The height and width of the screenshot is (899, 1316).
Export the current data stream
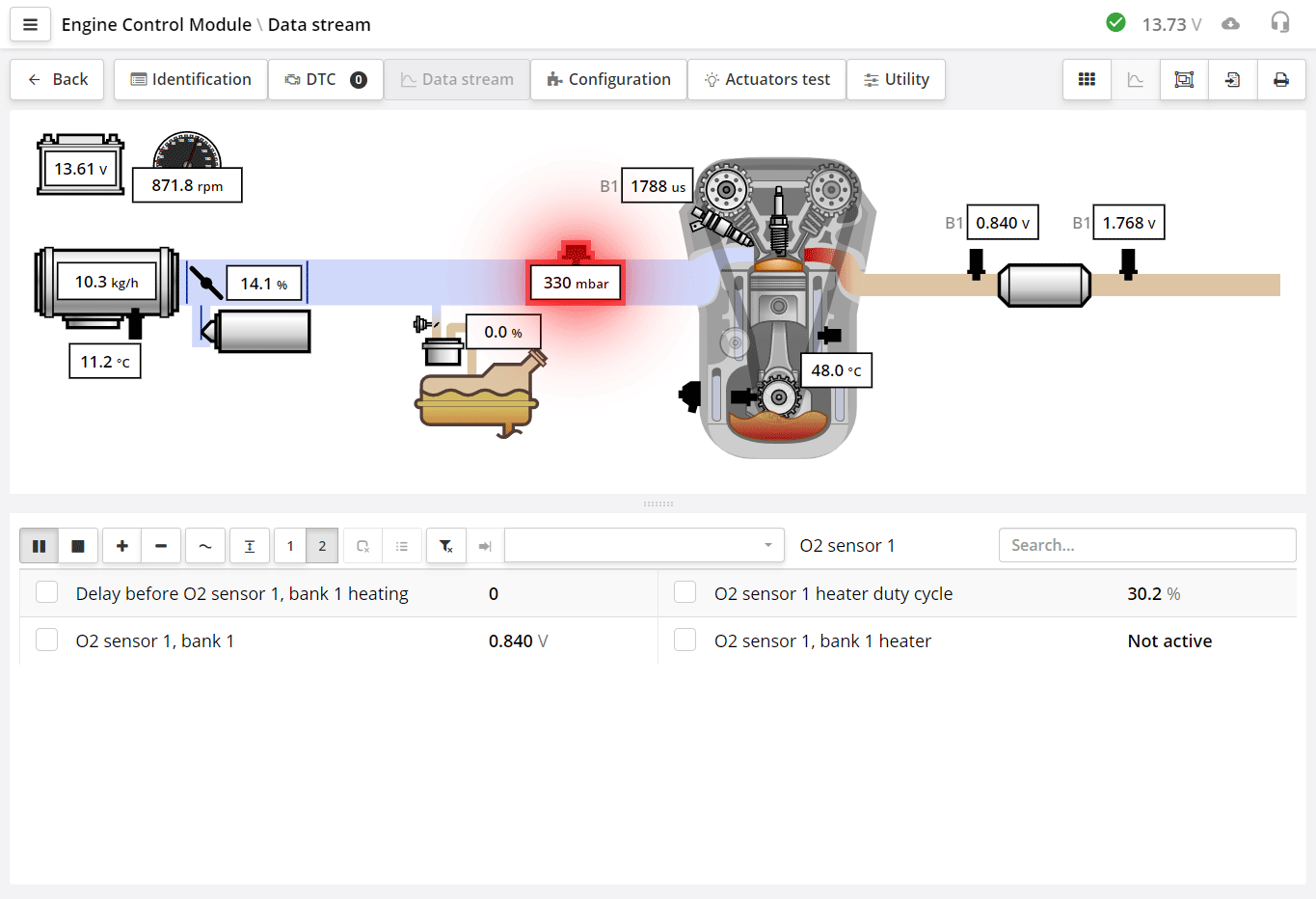pyautogui.click(x=1232, y=79)
